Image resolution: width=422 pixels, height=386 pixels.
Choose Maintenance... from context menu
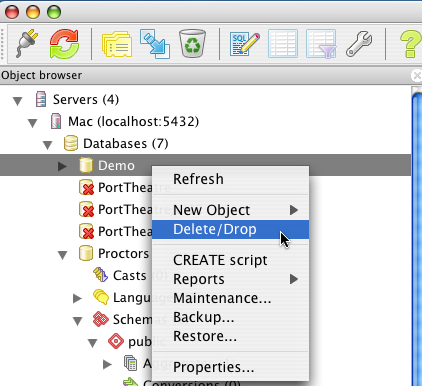pos(230,298)
